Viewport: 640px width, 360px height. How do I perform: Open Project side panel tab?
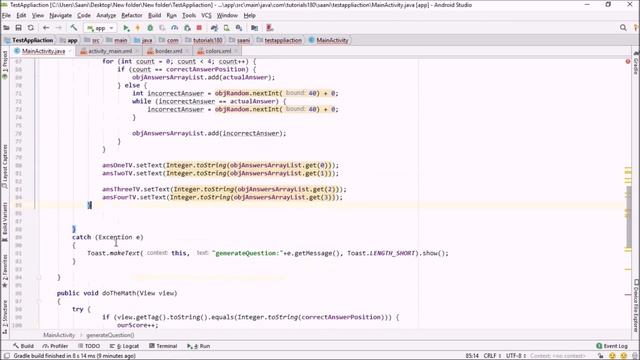tap(4, 65)
